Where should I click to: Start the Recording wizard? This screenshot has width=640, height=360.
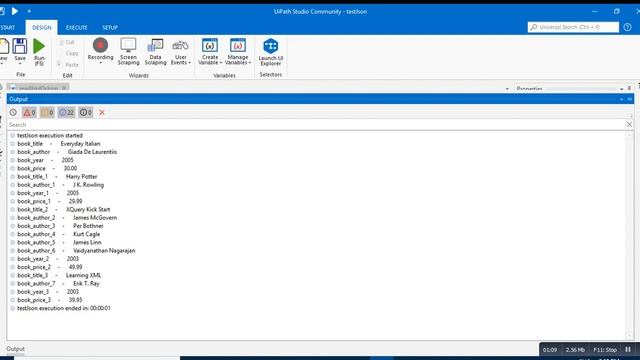click(x=100, y=50)
